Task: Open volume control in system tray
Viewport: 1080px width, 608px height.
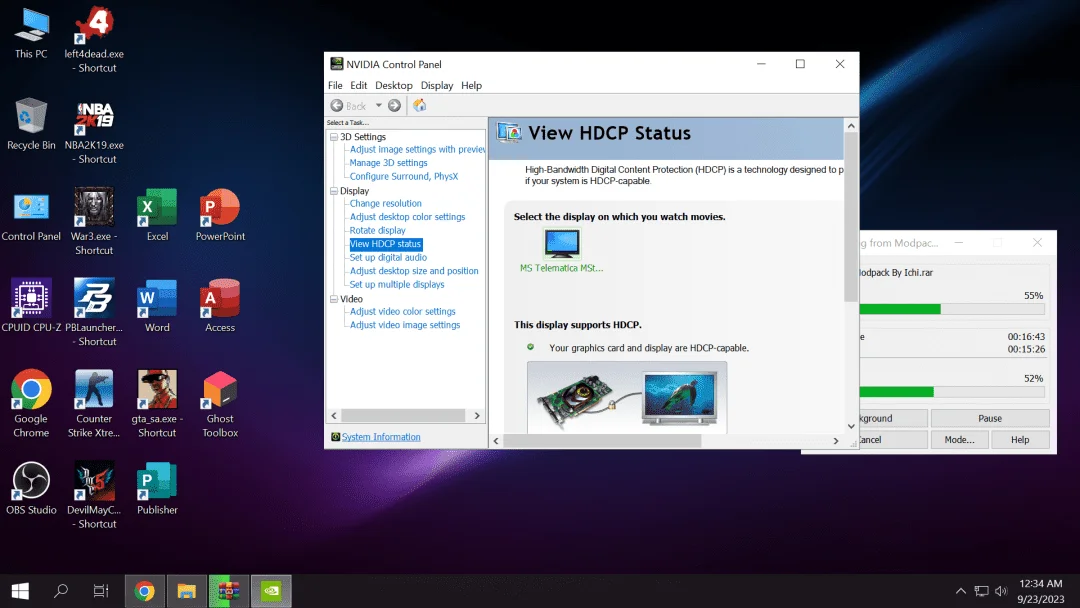Action: tap(1001, 591)
